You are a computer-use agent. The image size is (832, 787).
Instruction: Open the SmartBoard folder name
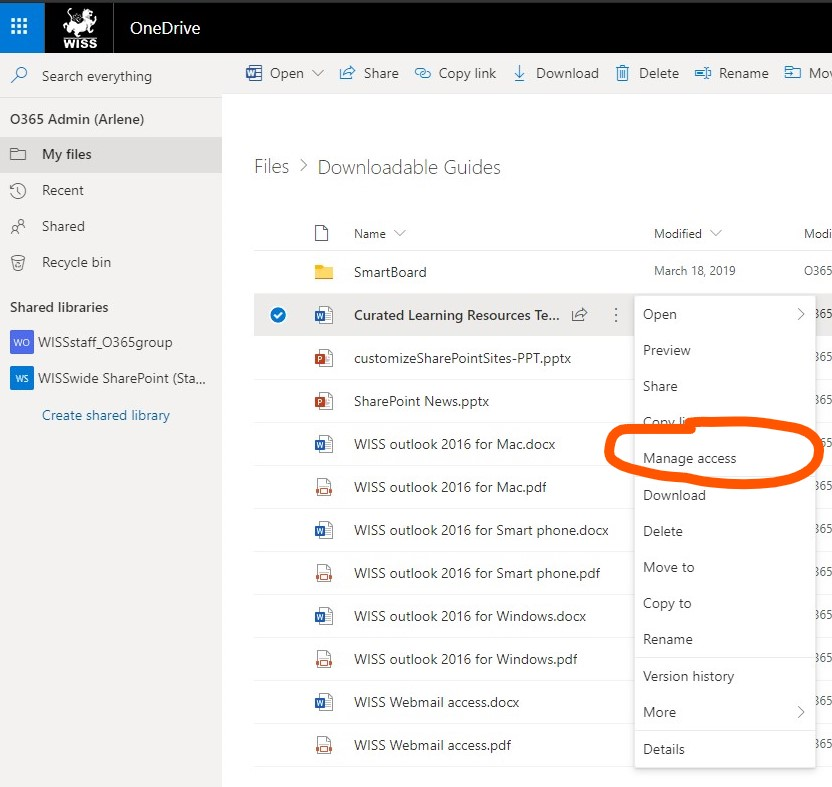click(x=390, y=272)
